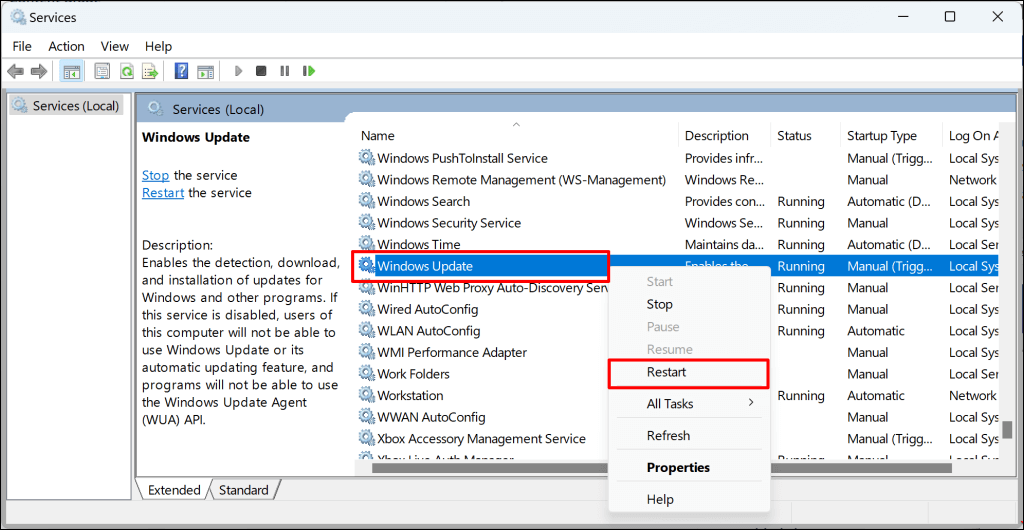Choose Help from the context menu
This screenshot has width=1024, height=530.
coord(689,500)
